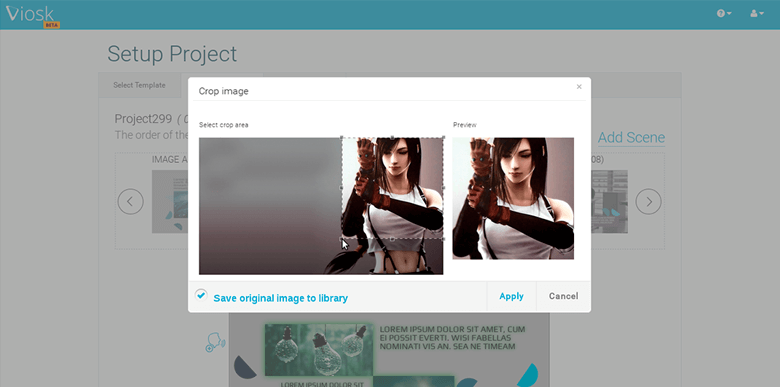The width and height of the screenshot is (780, 387).
Task: Go to previous scene with left arrow
Action: (130, 201)
